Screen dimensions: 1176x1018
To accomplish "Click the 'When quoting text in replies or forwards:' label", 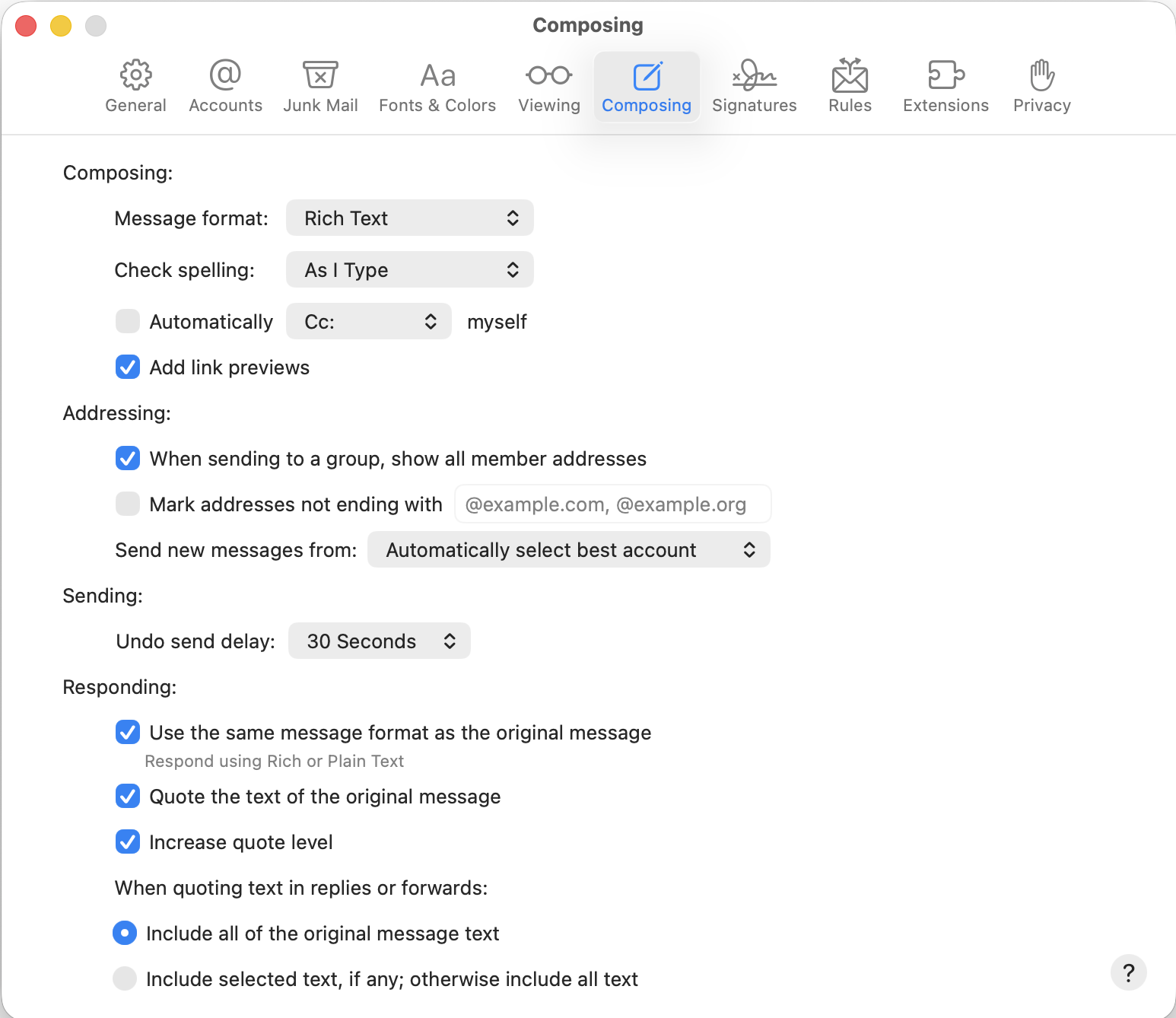I will (x=301, y=888).
